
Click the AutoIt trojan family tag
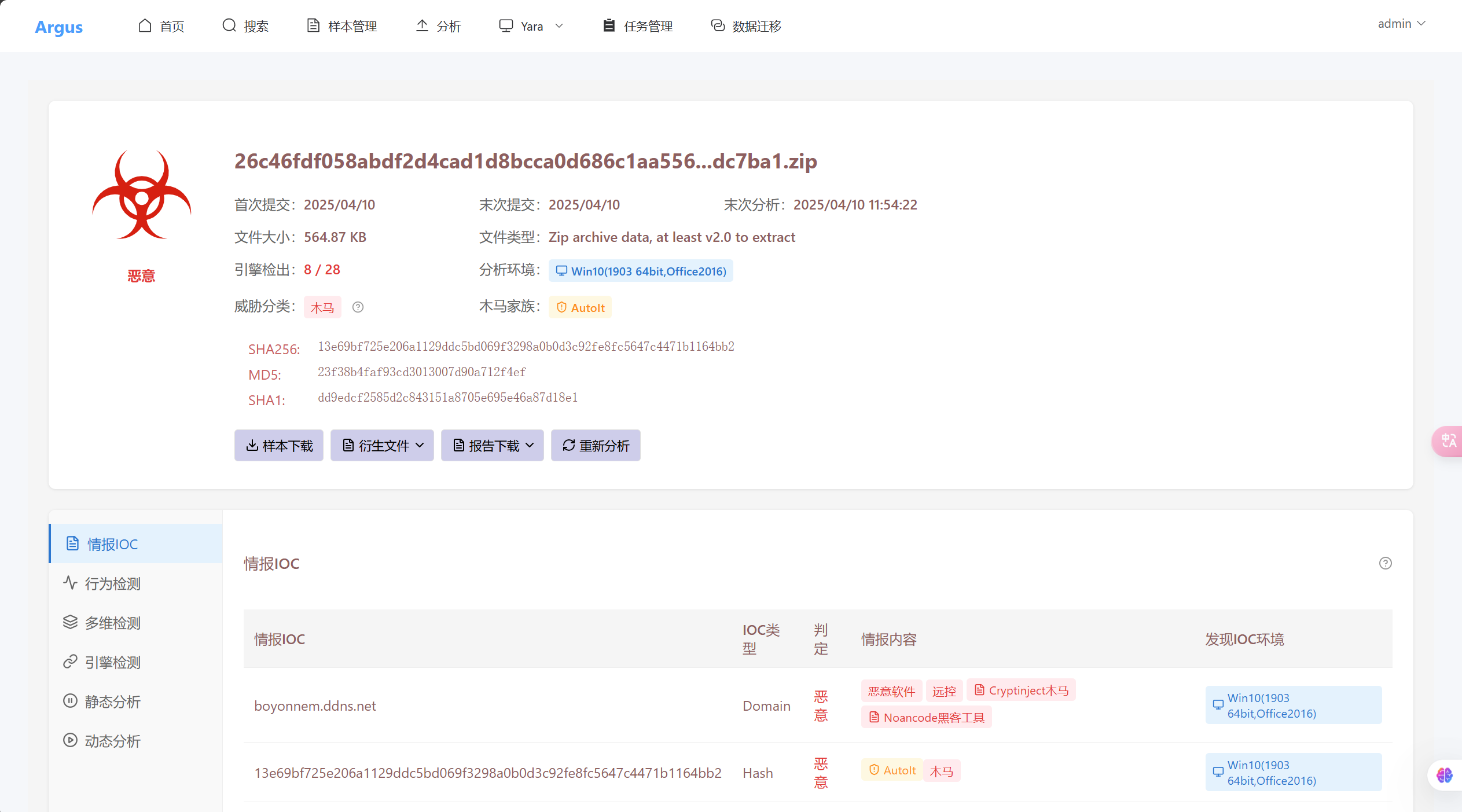[x=581, y=307]
